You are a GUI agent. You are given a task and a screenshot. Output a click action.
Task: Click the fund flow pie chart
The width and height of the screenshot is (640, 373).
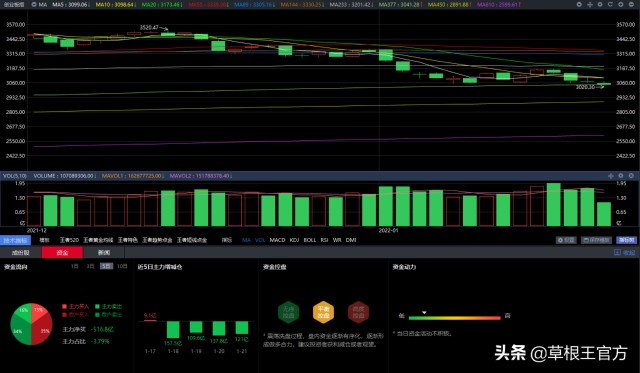tap(31, 324)
